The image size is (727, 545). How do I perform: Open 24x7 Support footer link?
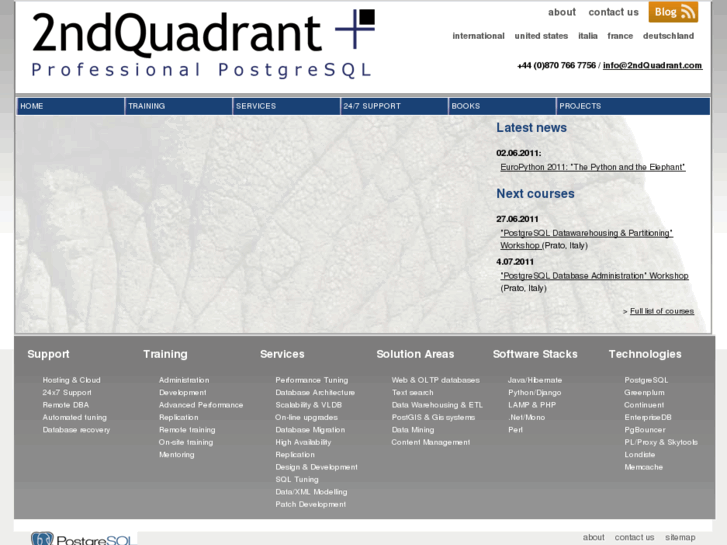[67, 392]
